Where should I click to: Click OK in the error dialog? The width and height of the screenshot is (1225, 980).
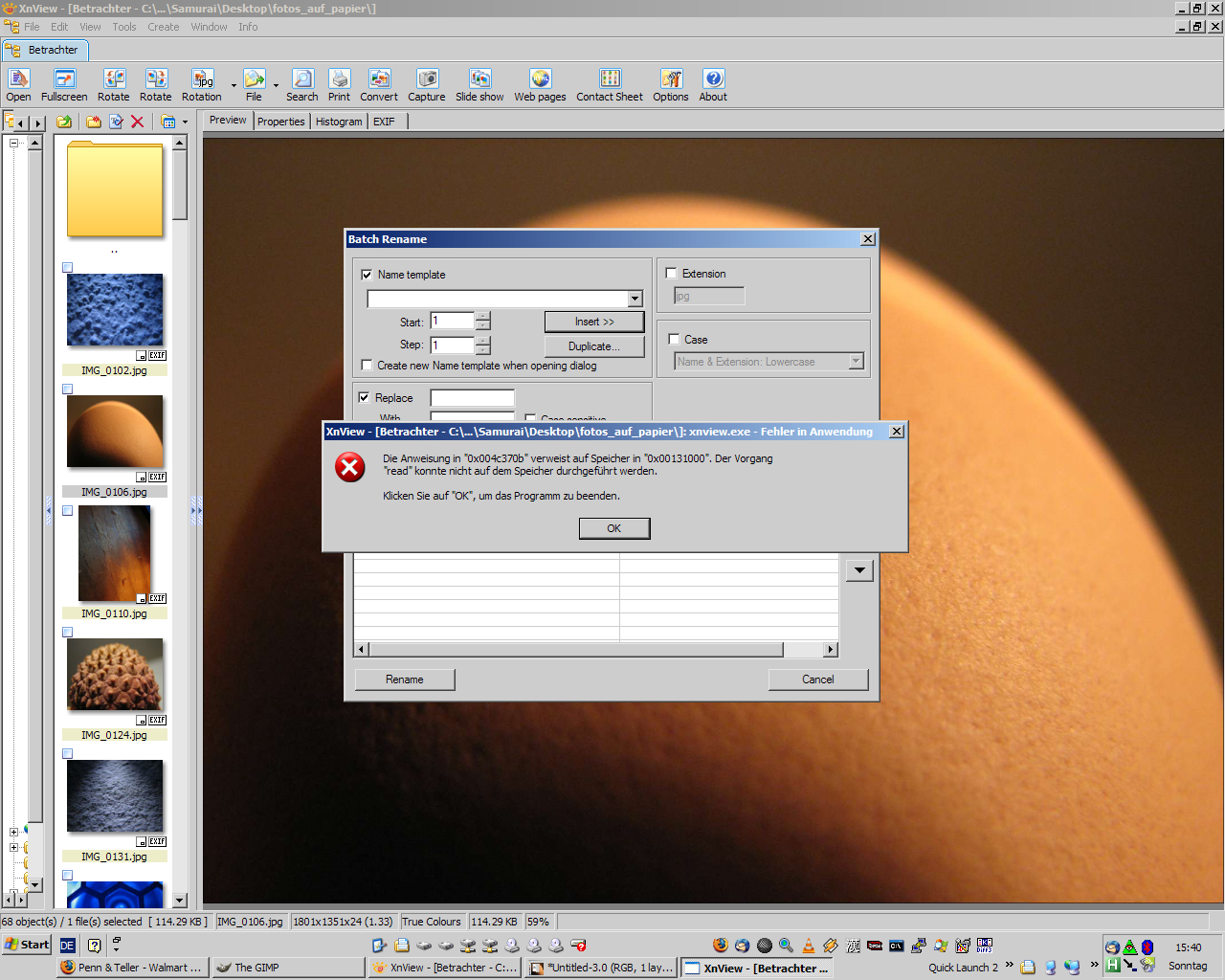tap(614, 528)
